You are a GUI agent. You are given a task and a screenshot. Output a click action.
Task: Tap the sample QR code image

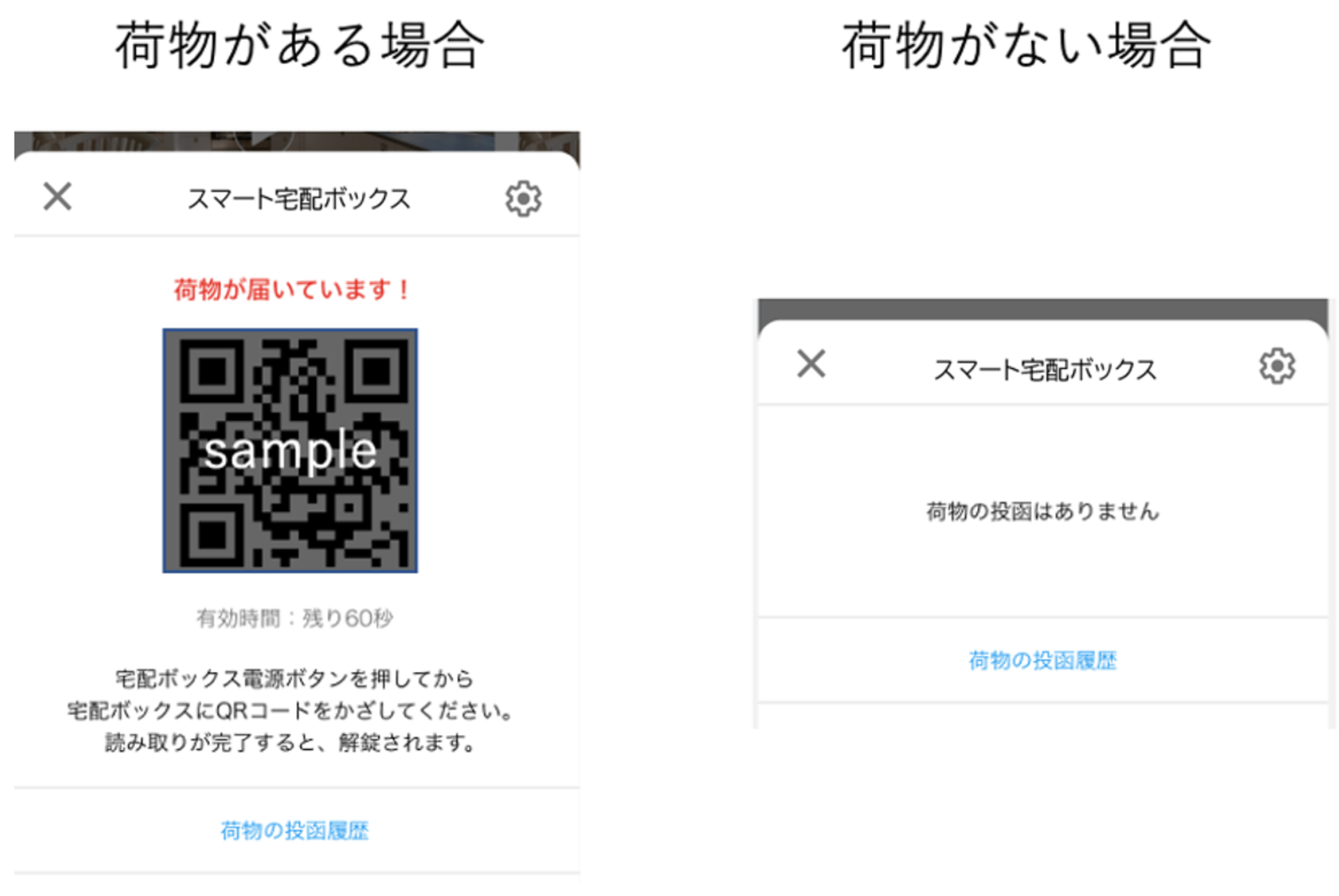290,451
